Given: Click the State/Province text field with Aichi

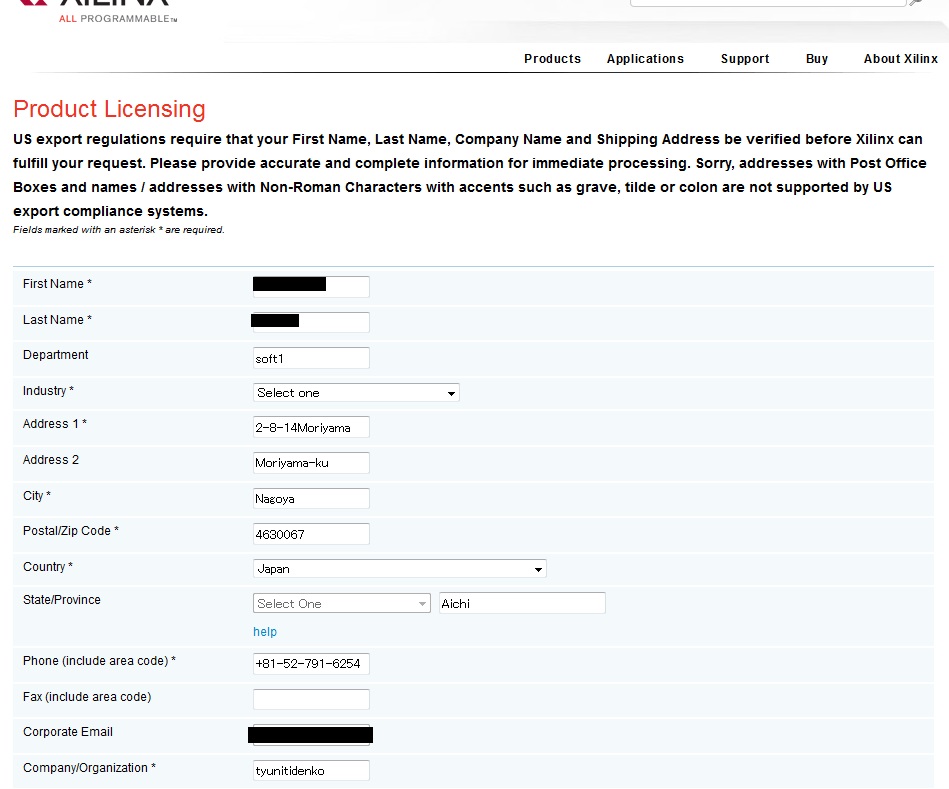Looking at the screenshot, I should coord(522,603).
